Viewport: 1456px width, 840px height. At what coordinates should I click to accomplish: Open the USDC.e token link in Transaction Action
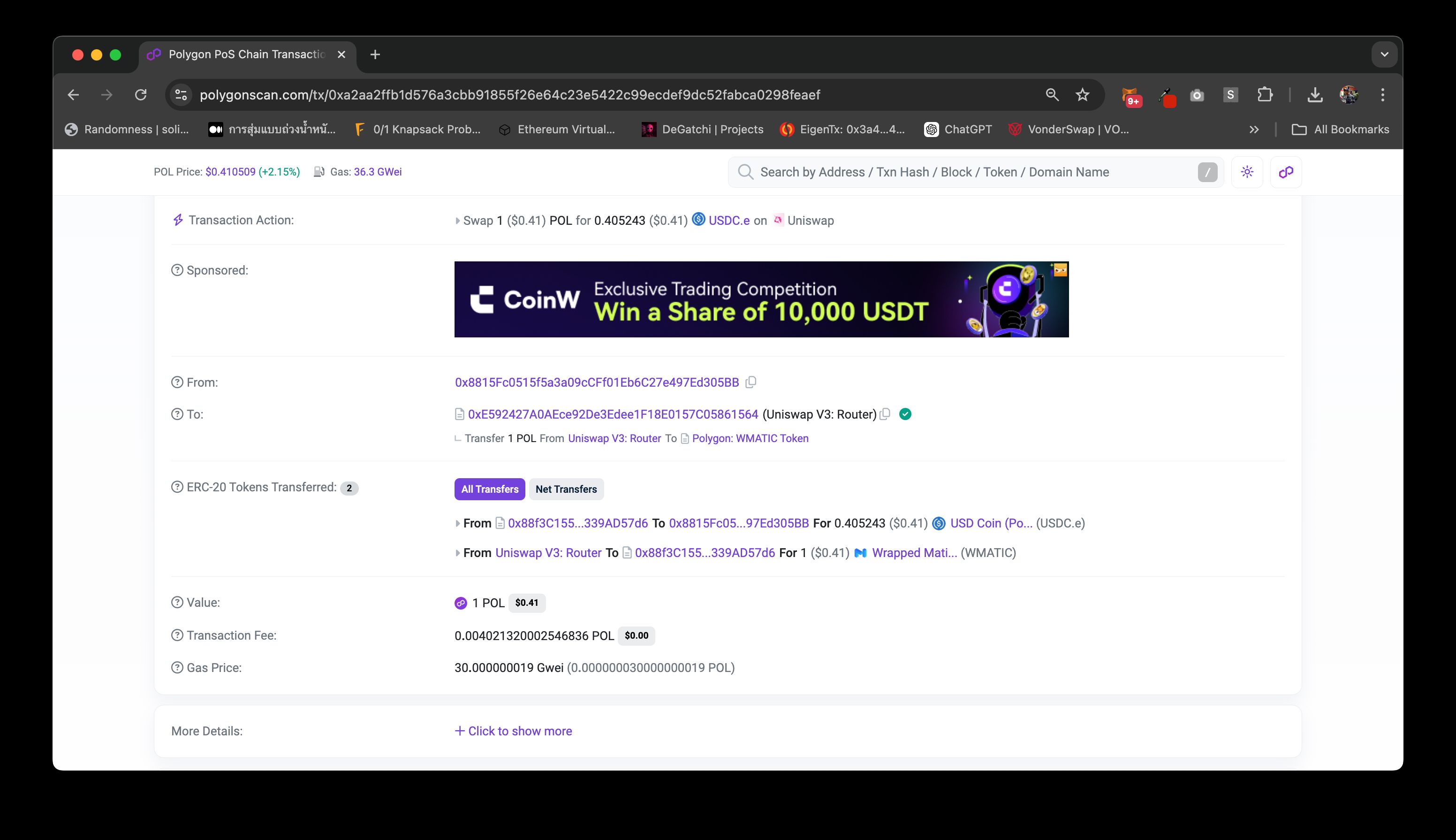coord(729,221)
